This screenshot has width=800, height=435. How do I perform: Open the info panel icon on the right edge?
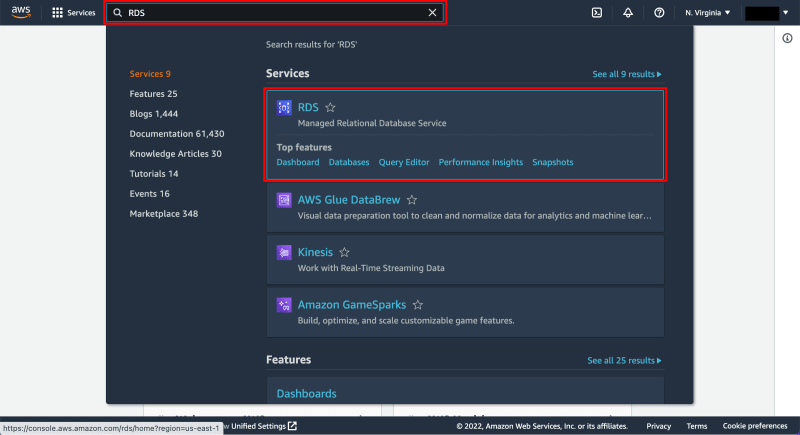787,38
